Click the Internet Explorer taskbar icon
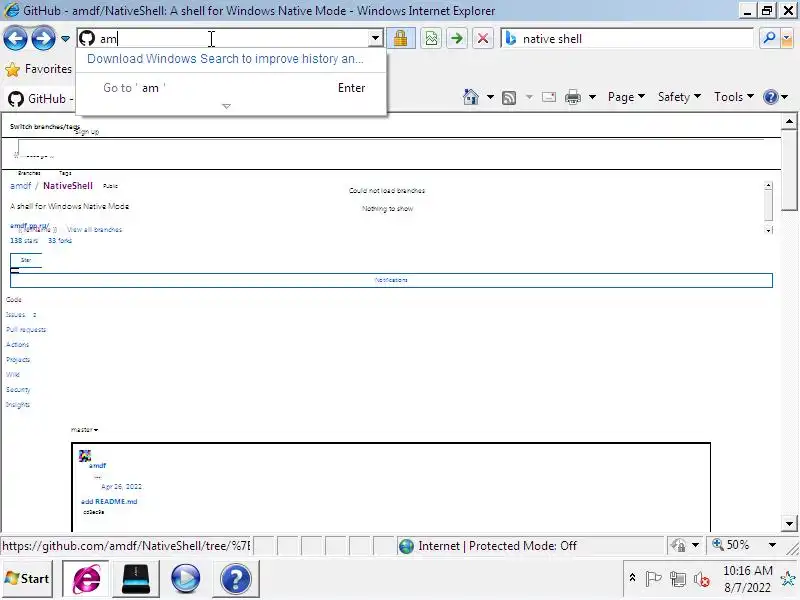The image size is (800, 600). click(87, 579)
